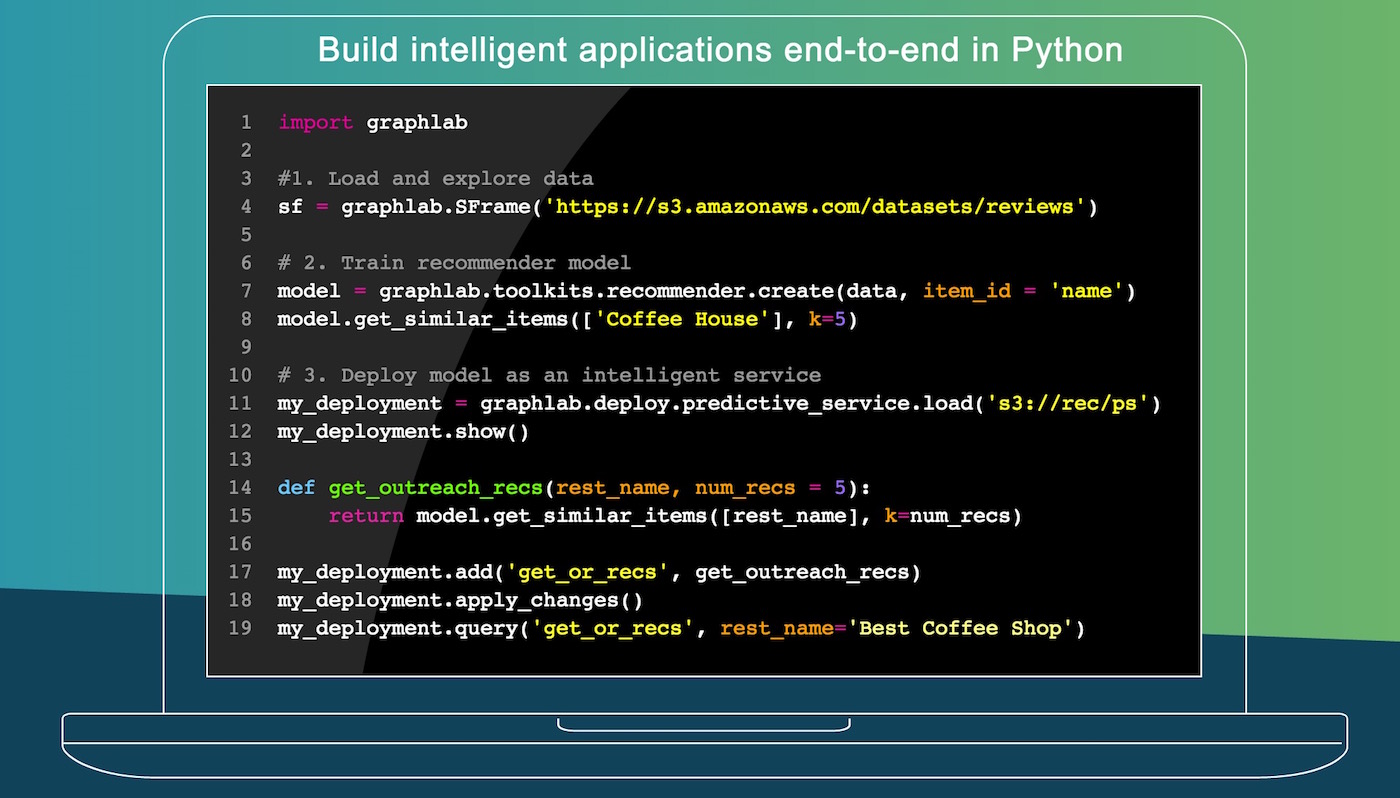
Task: Click comment "# 3. Deploy model as an intelligent service"
Action: (x=550, y=375)
